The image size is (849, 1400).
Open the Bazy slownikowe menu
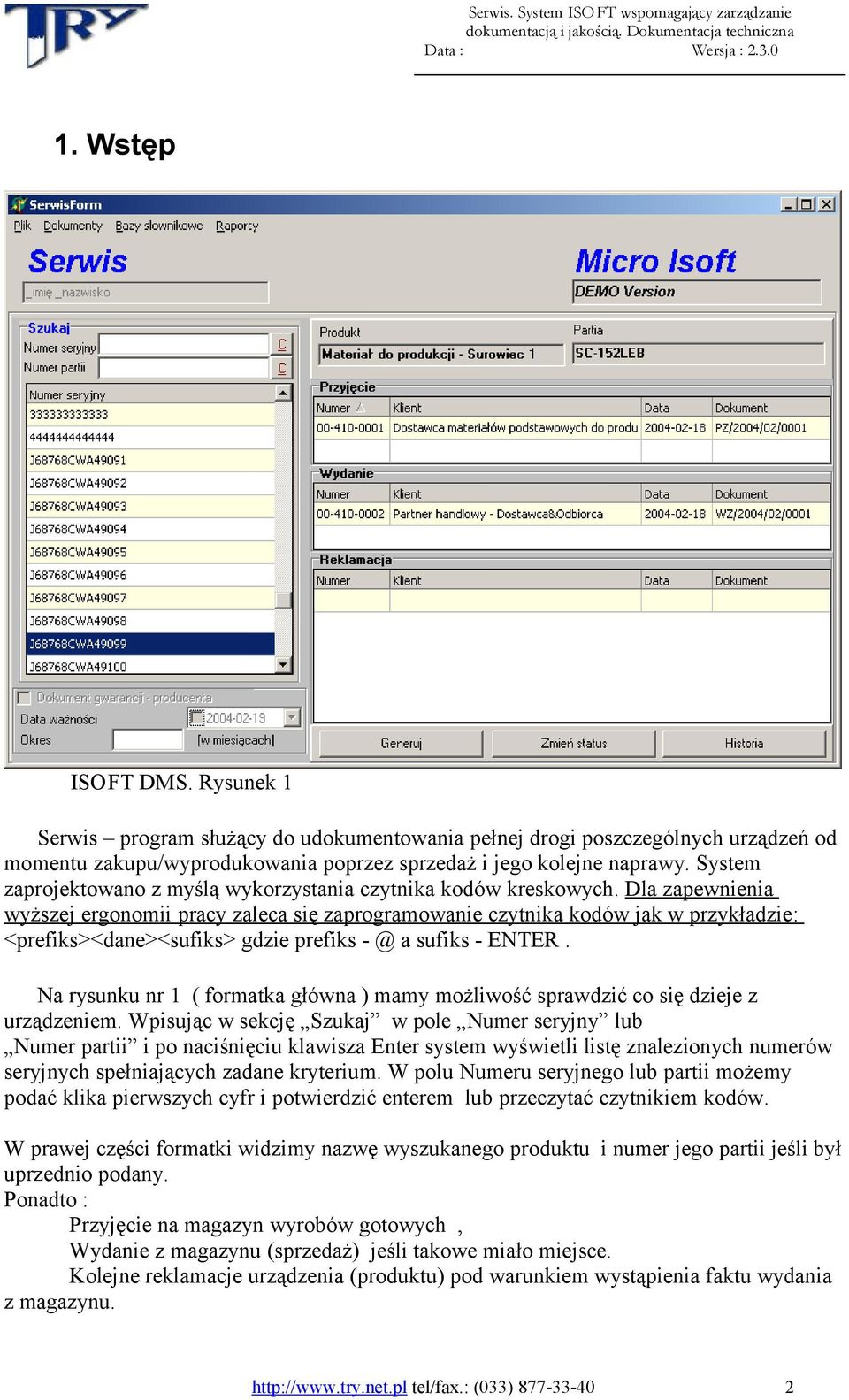[x=159, y=226]
